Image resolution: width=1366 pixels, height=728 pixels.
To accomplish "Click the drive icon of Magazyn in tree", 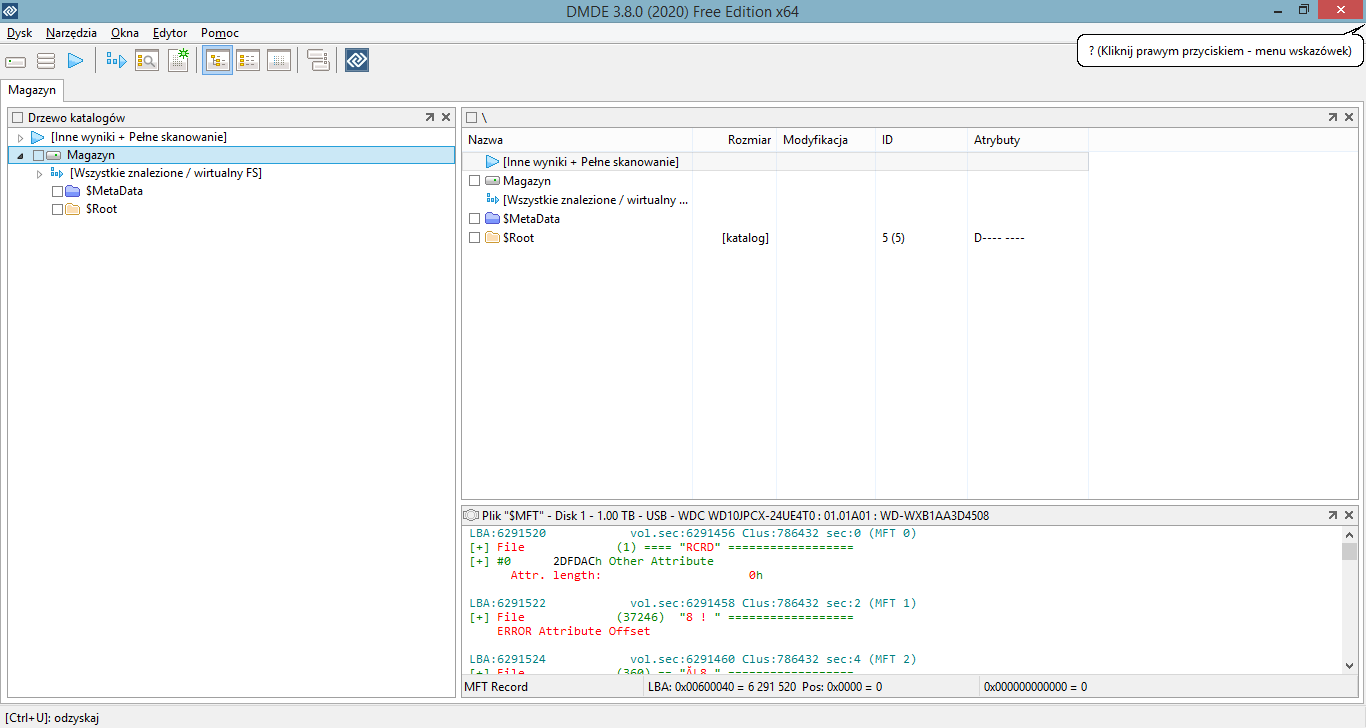I will (54, 156).
